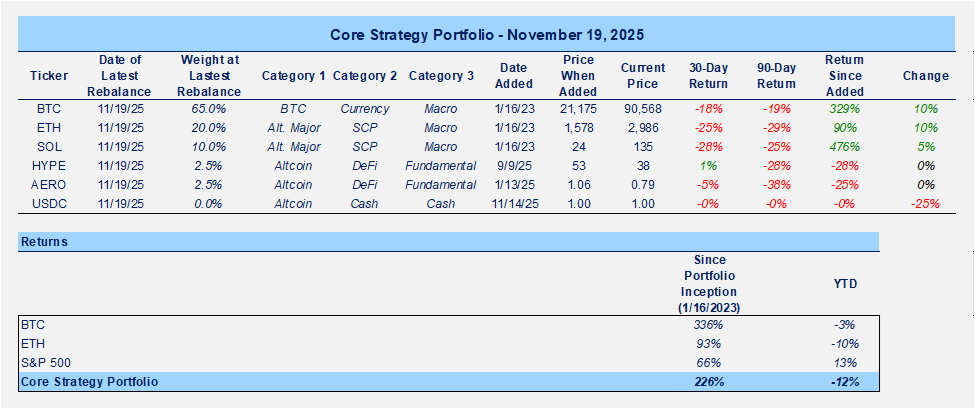Screen dimensions: 975x409
Task: Click the SOL ticker cell
Action: click(49, 147)
